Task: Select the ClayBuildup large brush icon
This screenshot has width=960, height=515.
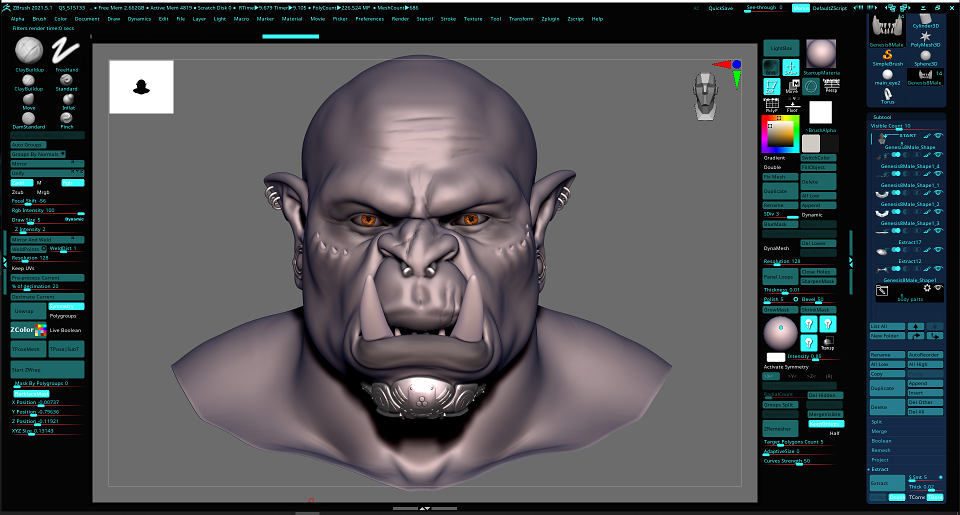Action: tap(29, 51)
